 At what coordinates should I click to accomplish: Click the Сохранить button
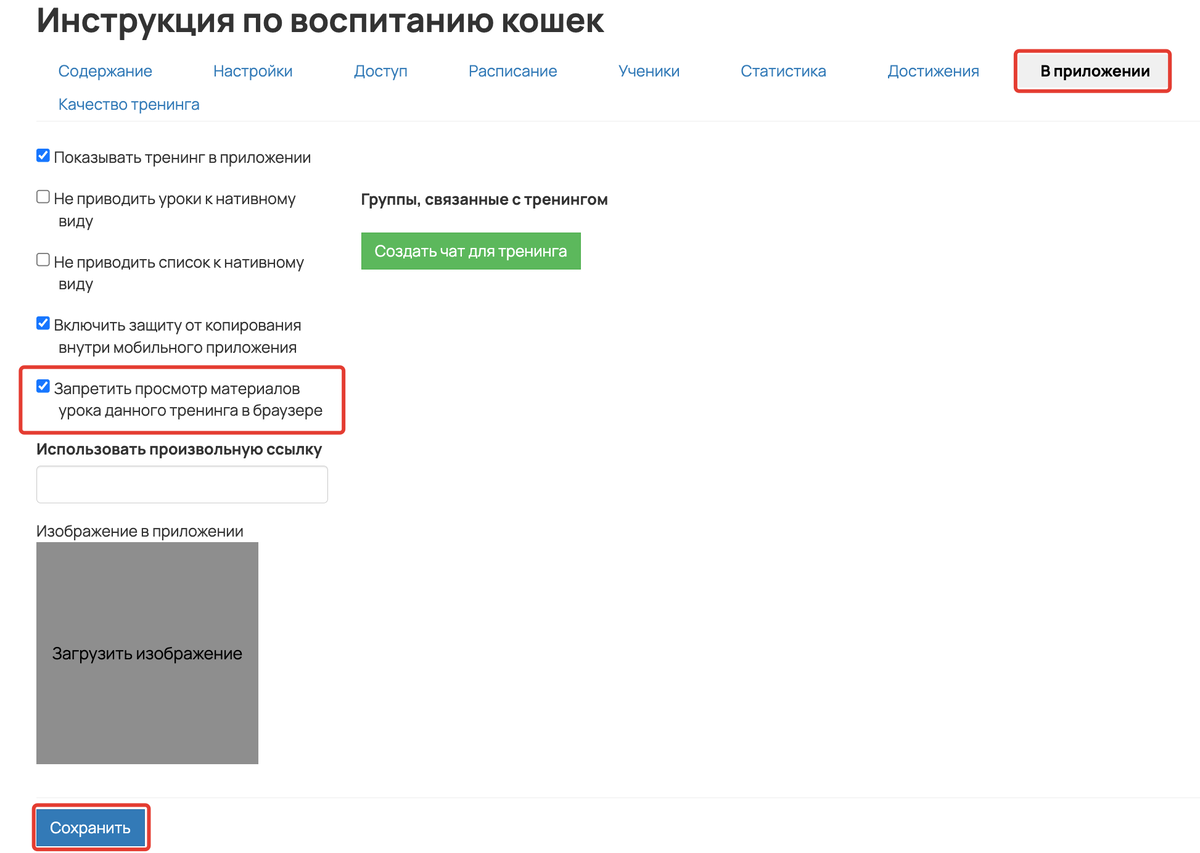click(91, 828)
